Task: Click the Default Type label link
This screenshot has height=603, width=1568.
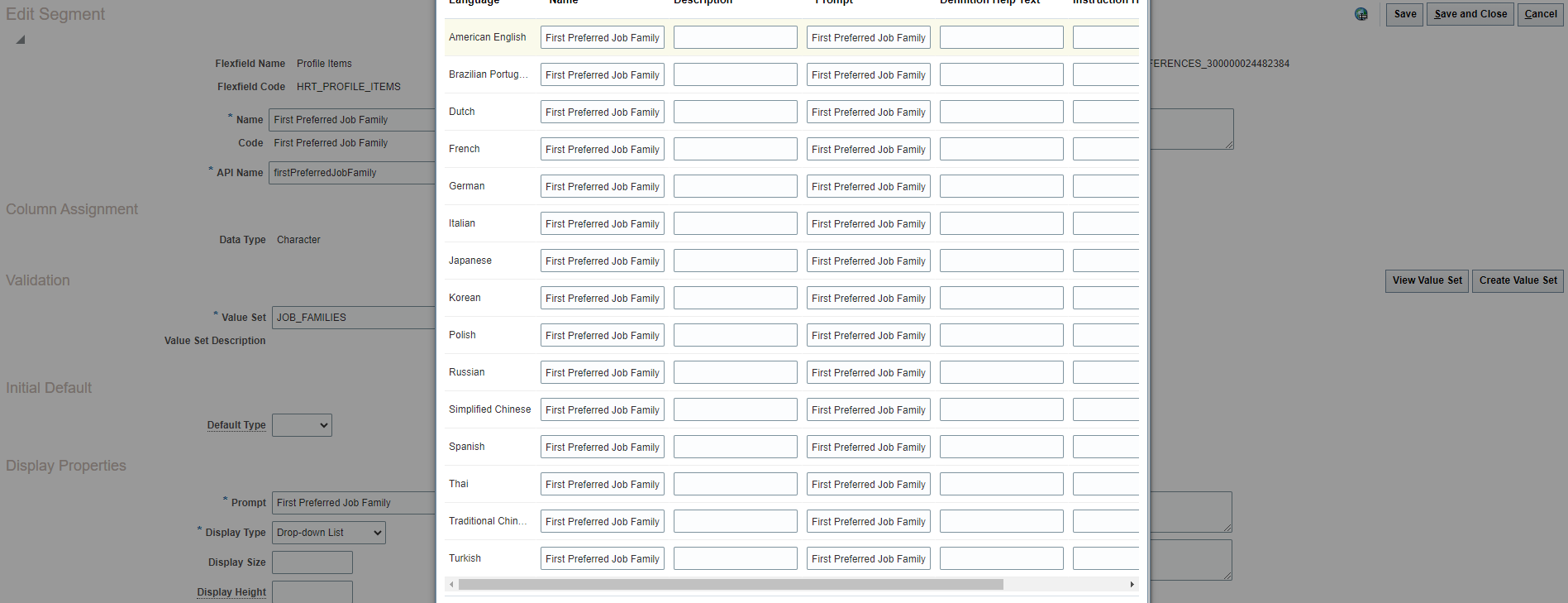Action: pyautogui.click(x=236, y=425)
